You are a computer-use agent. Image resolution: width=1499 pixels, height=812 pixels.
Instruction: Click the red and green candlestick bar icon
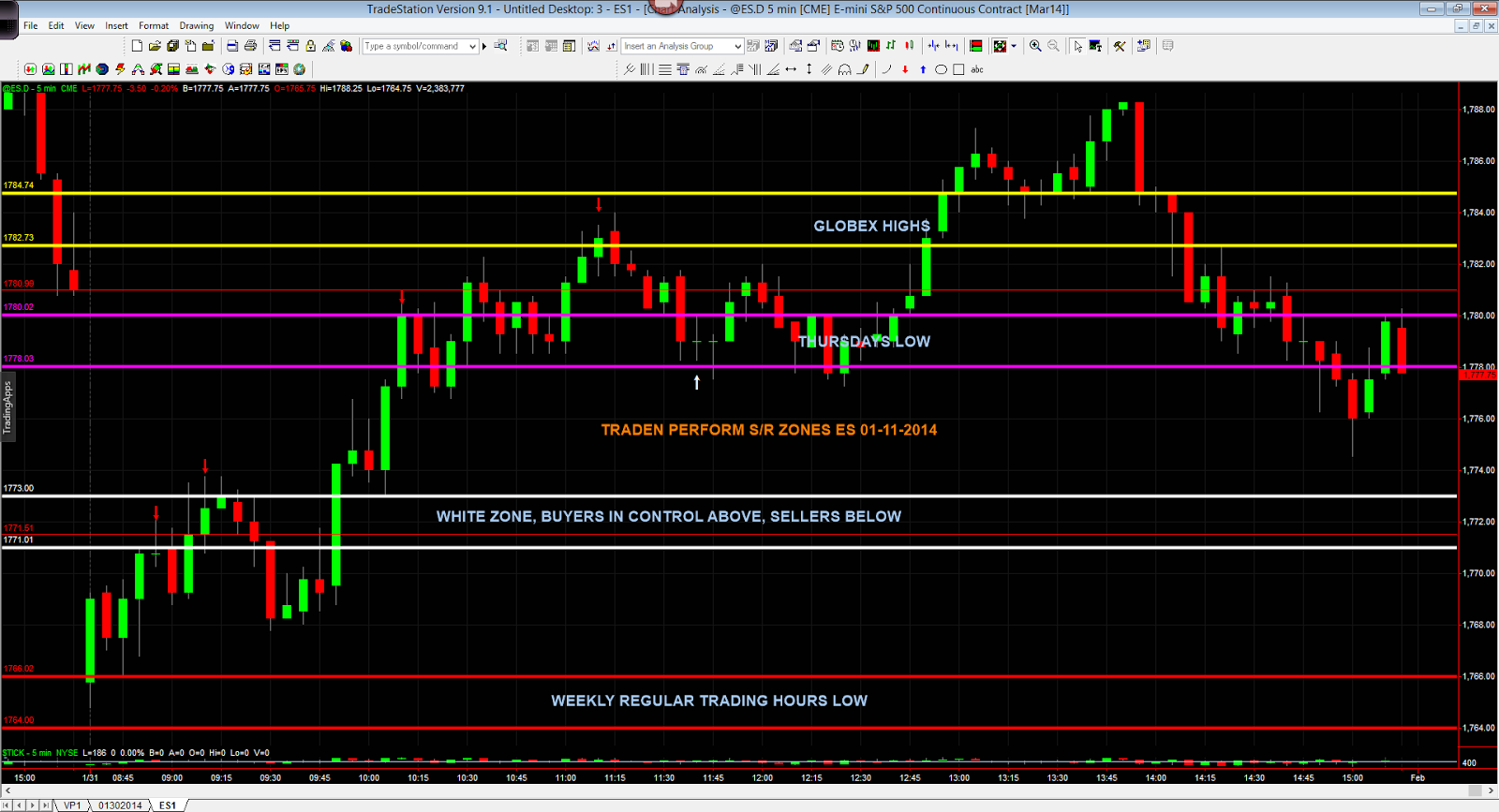[909, 45]
